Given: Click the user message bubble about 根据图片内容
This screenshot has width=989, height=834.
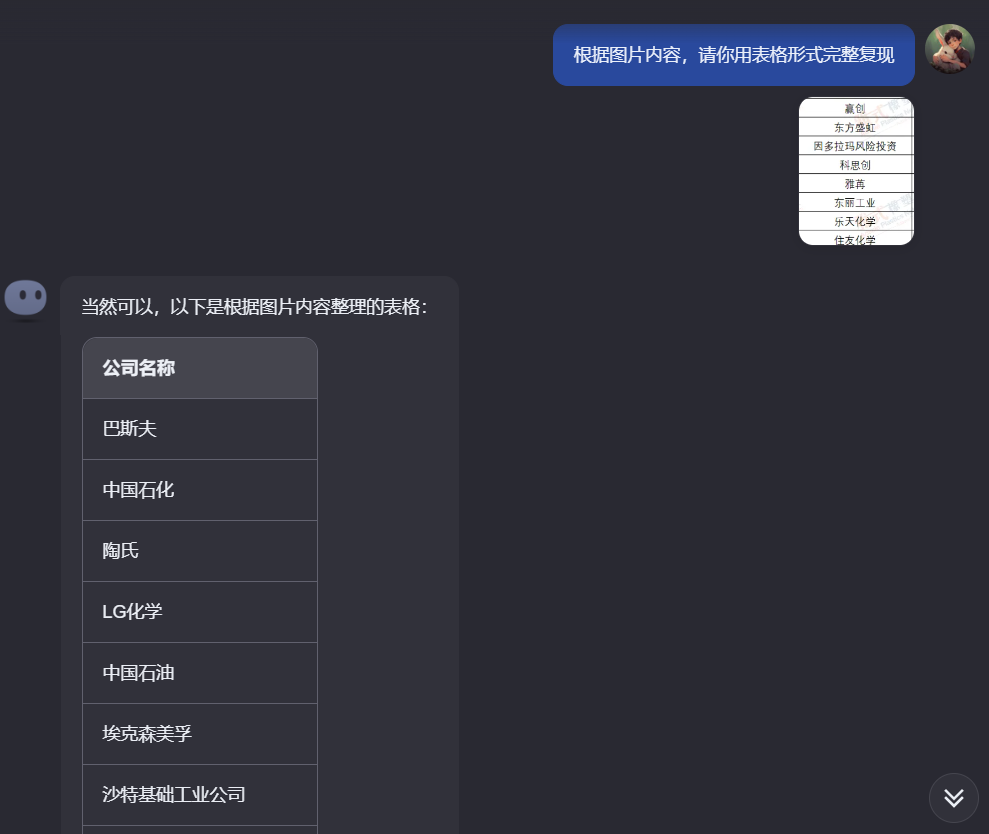Looking at the screenshot, I should click(x=734, y=55).
